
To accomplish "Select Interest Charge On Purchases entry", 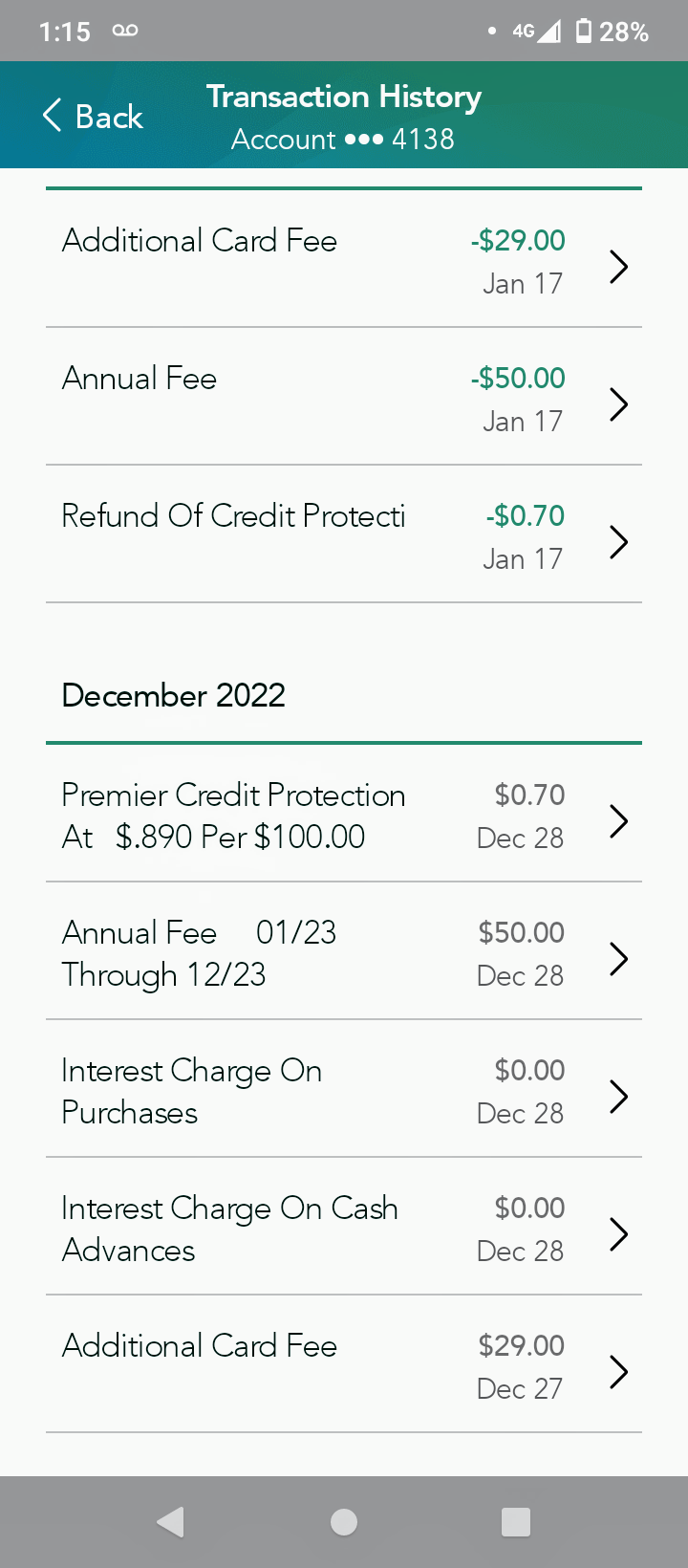I will [x=191, y=1091].
